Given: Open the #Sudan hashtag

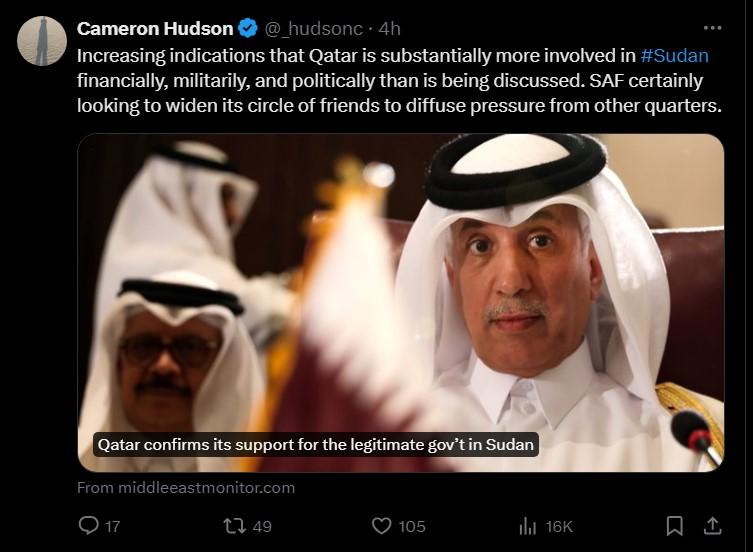Looking at the screenshot, I should click(x=674, y=56).
